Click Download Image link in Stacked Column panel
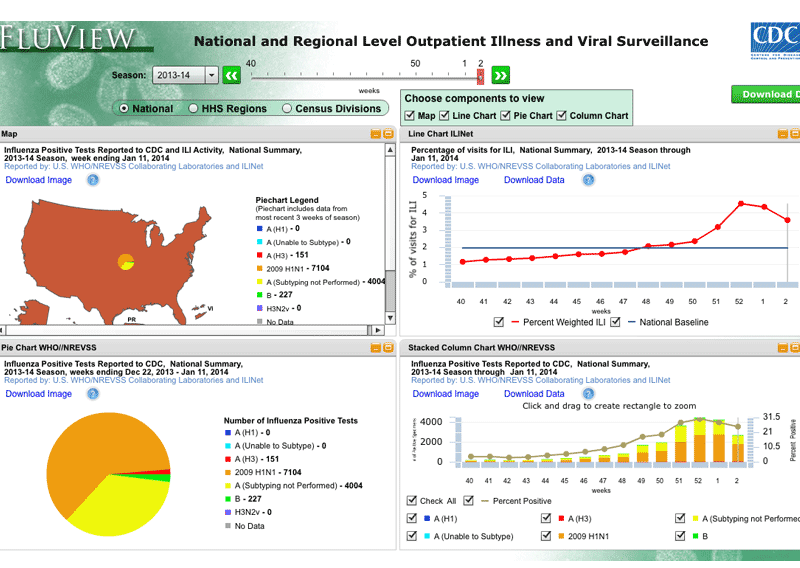Image resolution: width=800 pixels, height=568 pixels. tap(445, 394)
